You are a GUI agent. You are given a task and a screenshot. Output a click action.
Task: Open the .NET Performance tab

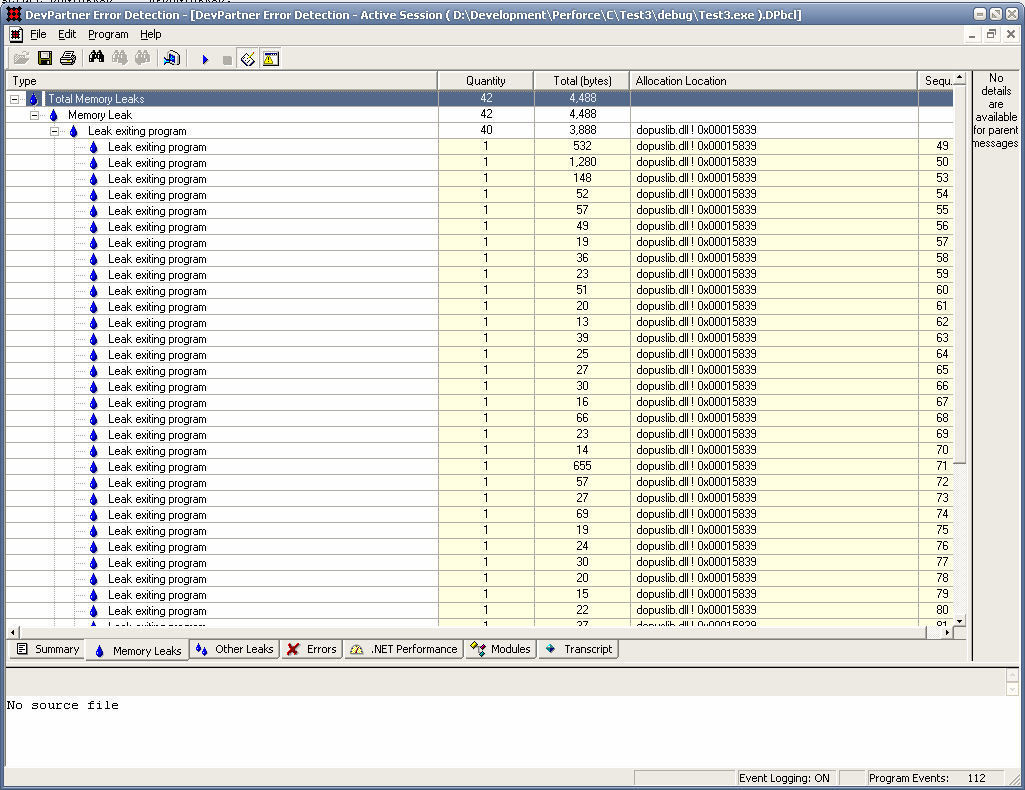pyautogui.click(x=404, y=649)
